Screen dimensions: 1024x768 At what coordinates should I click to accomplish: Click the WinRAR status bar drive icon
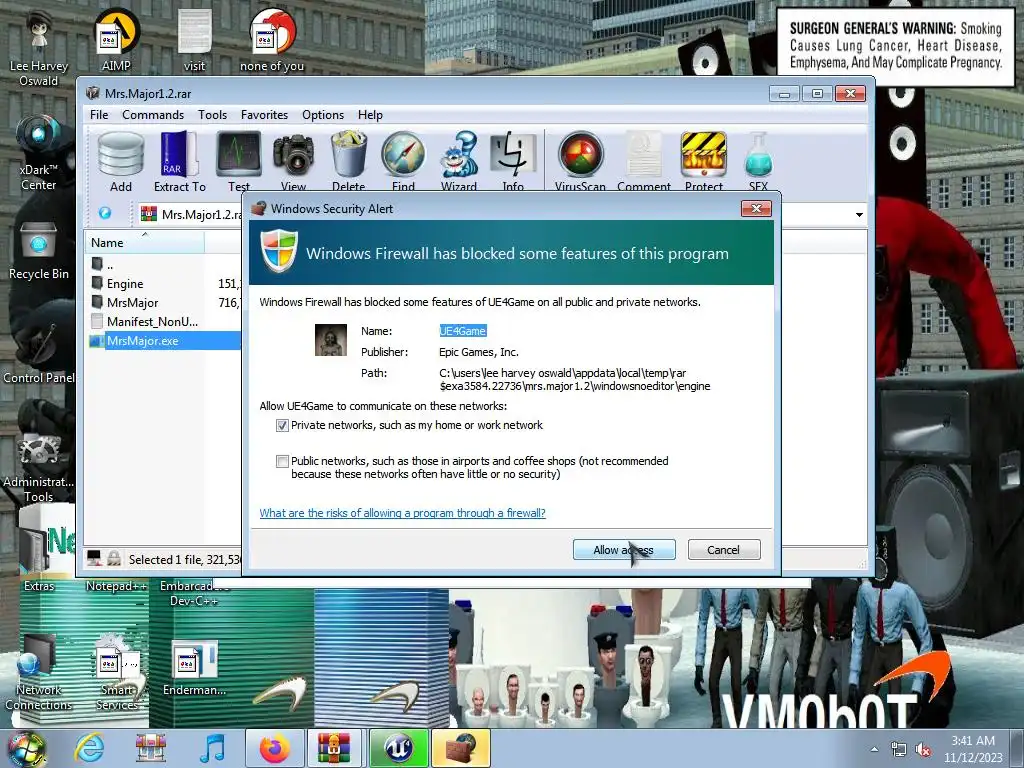pos(95,558)
